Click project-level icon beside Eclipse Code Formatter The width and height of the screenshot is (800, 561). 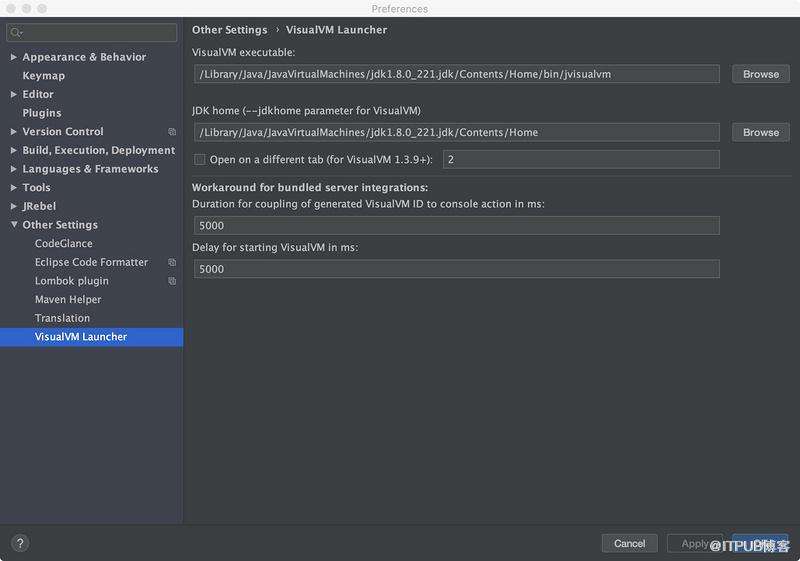172,262
